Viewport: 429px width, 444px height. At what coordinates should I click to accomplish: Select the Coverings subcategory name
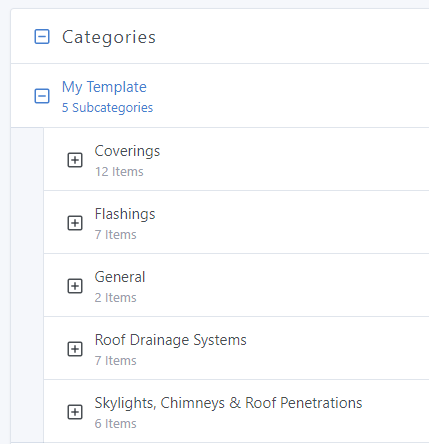coord(127,151)
